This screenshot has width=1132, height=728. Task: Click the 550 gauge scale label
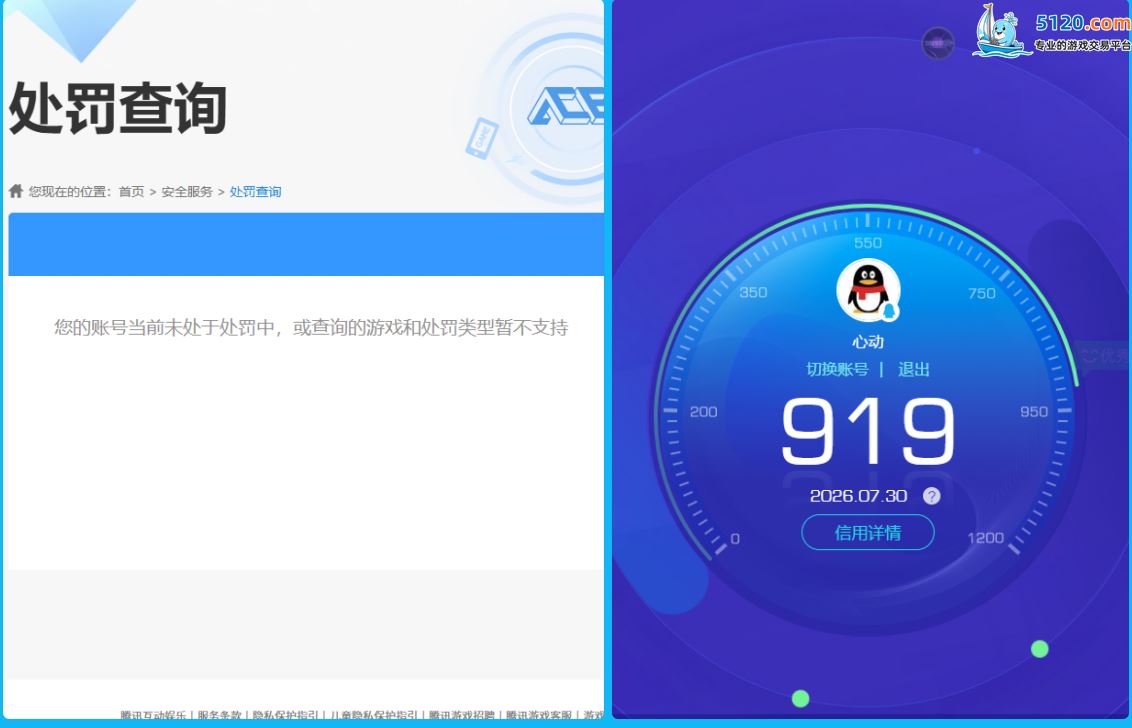click(868, 243)
